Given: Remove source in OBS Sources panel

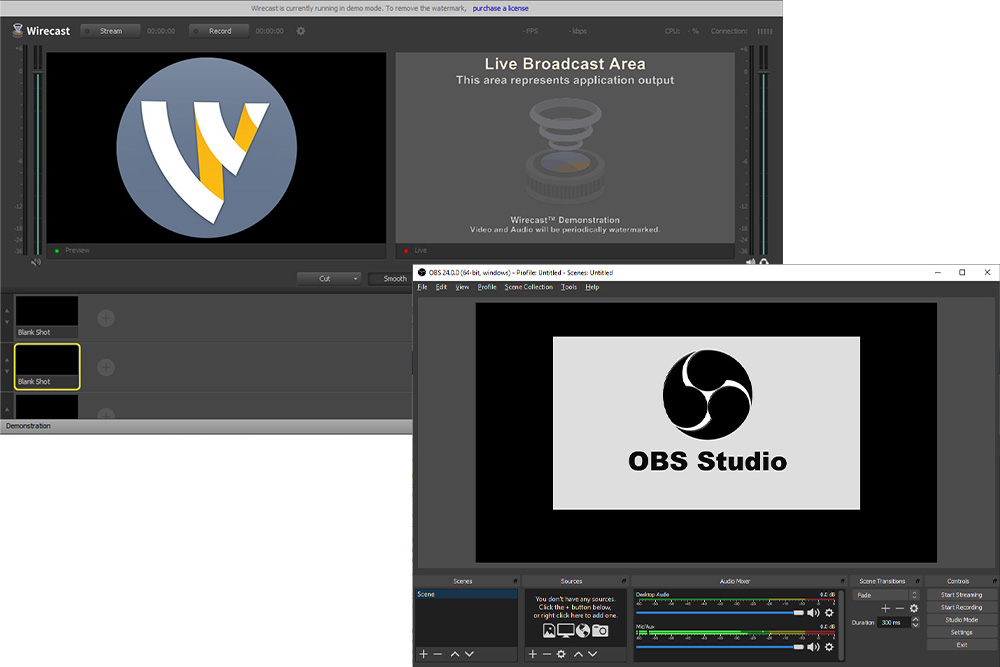Looking at the screenshot, I should click(x=547, y=654).
